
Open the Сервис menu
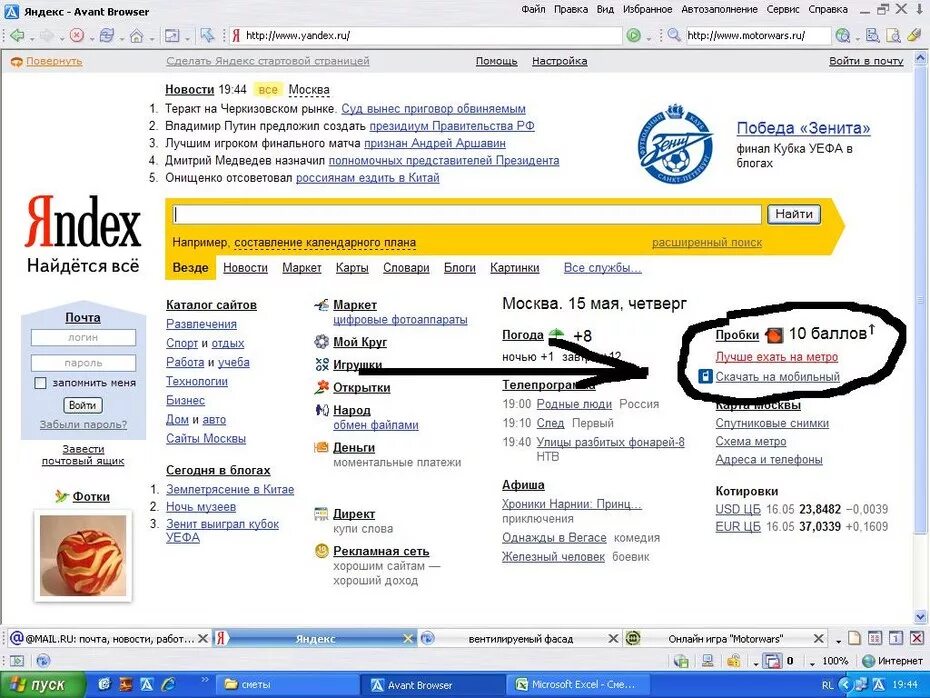click(x=783, y=9)
